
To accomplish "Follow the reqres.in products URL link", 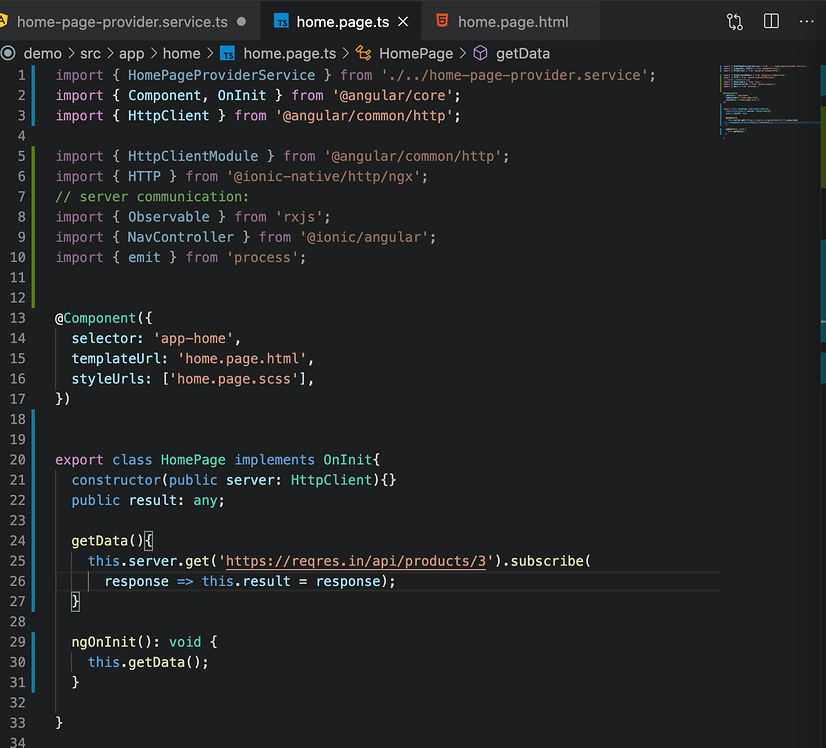I will click(x=356, y=561).
